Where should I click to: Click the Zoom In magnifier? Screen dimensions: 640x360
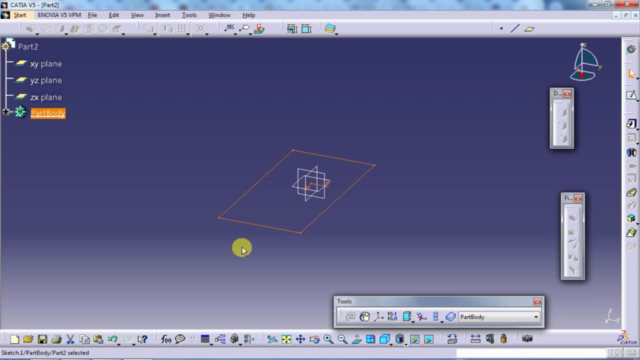[x=328, y=339]
